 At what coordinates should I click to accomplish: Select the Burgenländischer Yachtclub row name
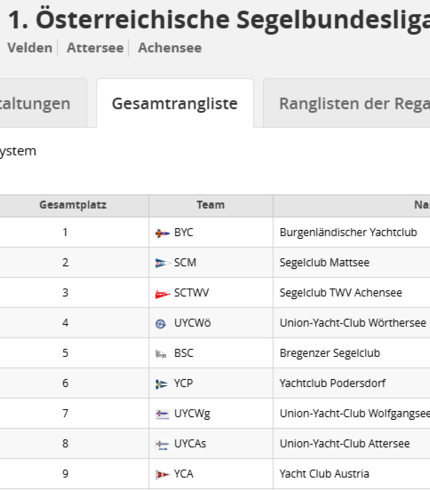348,232
